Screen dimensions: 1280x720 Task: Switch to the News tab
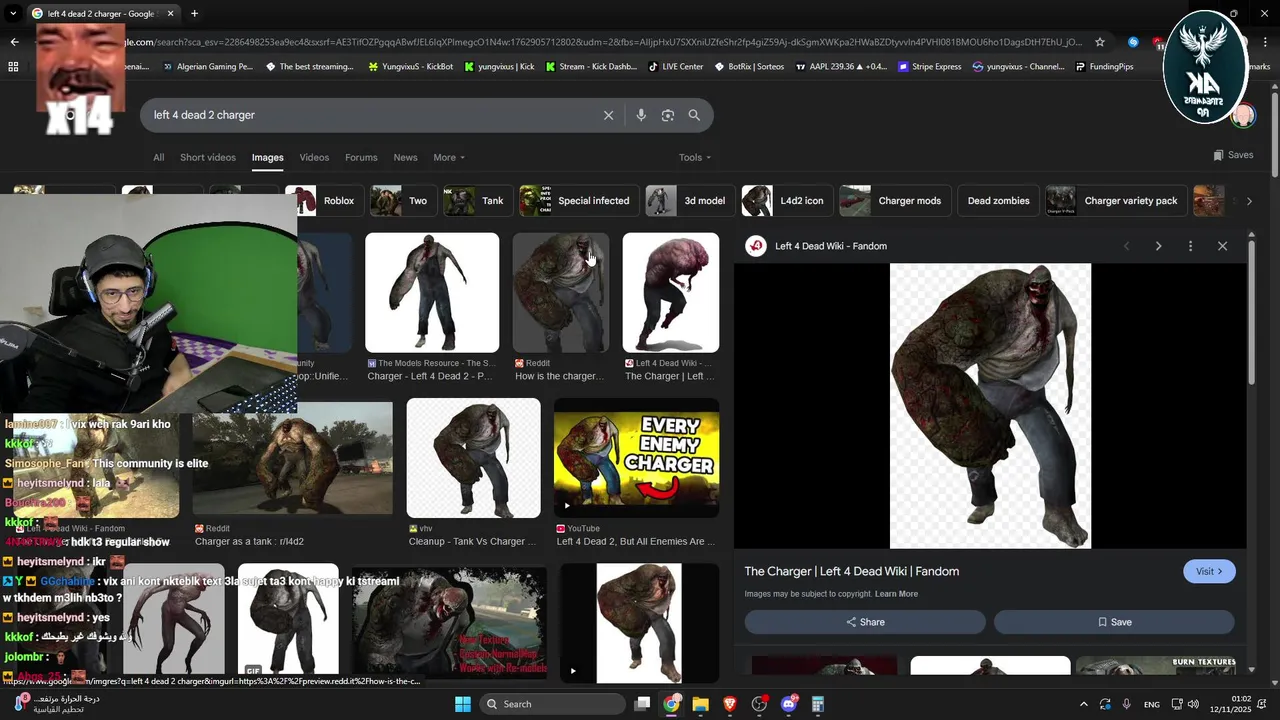point(405,157)
